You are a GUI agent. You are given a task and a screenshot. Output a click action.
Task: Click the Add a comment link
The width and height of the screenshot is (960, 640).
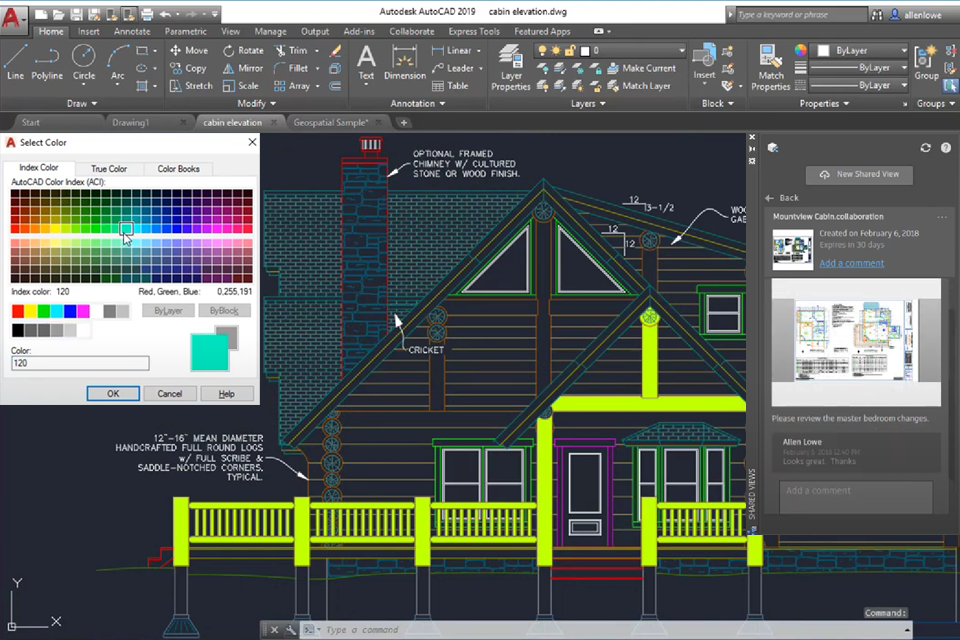tap(852, 263)
